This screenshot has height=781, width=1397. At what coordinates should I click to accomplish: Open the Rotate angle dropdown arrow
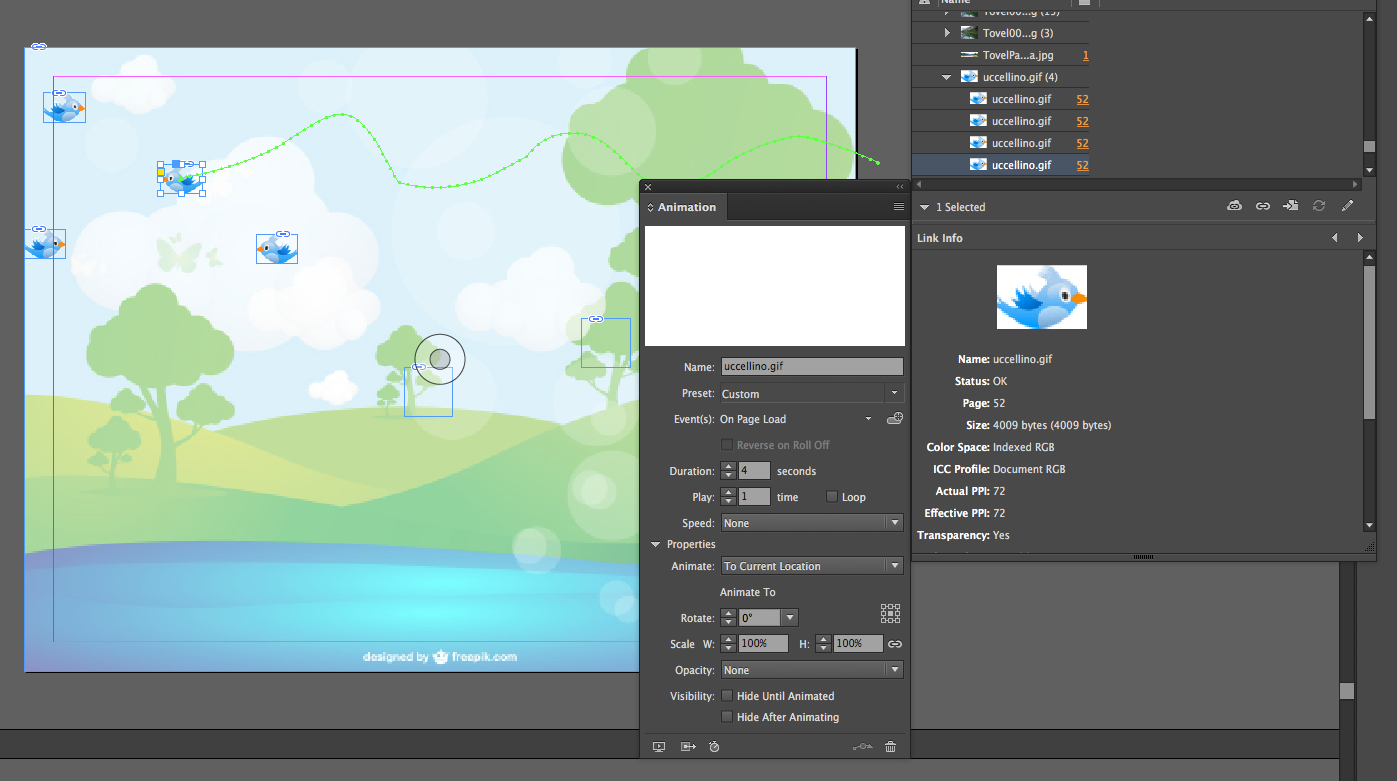pos(790,618)
